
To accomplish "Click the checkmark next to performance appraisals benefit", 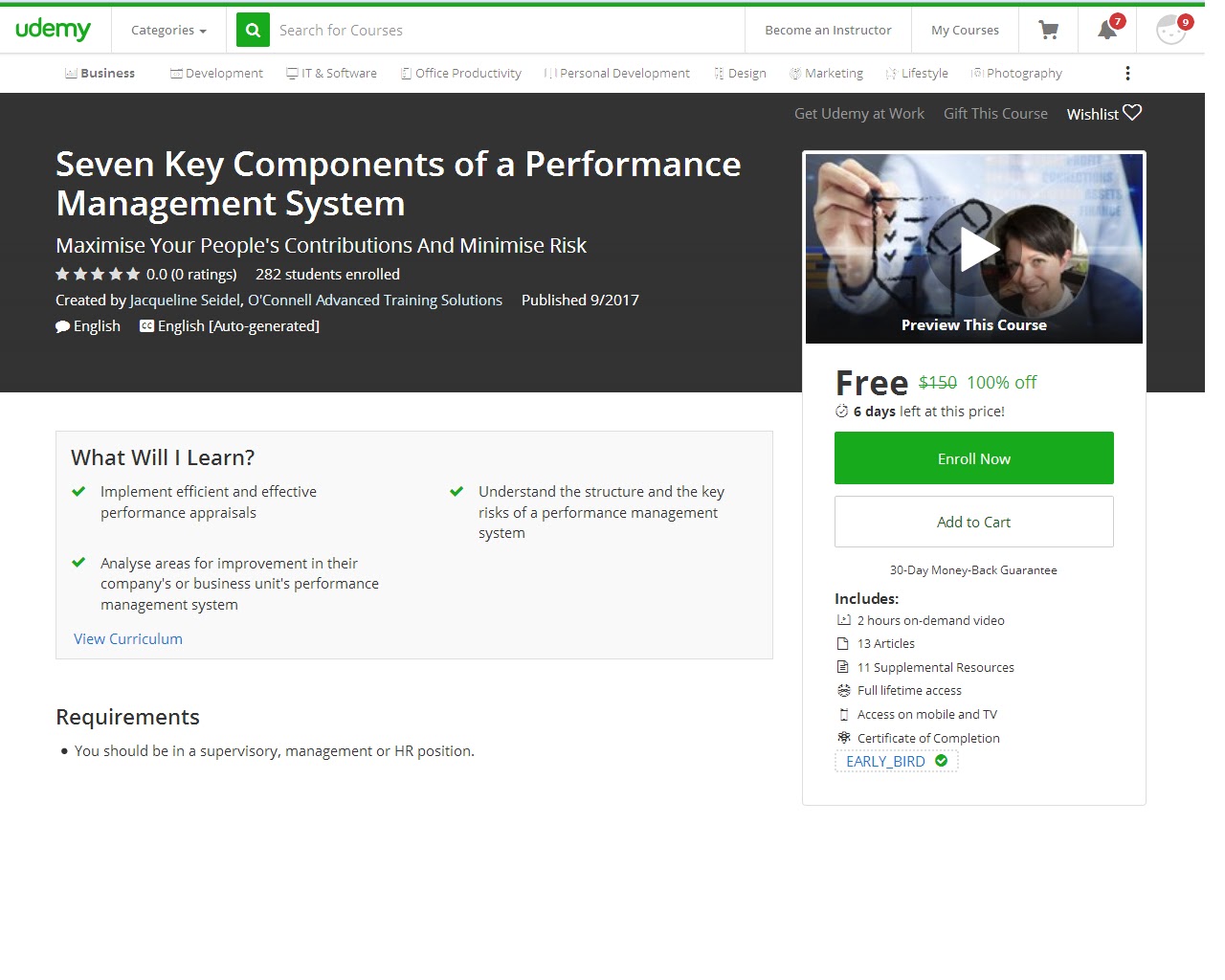I will click(78, 491).
